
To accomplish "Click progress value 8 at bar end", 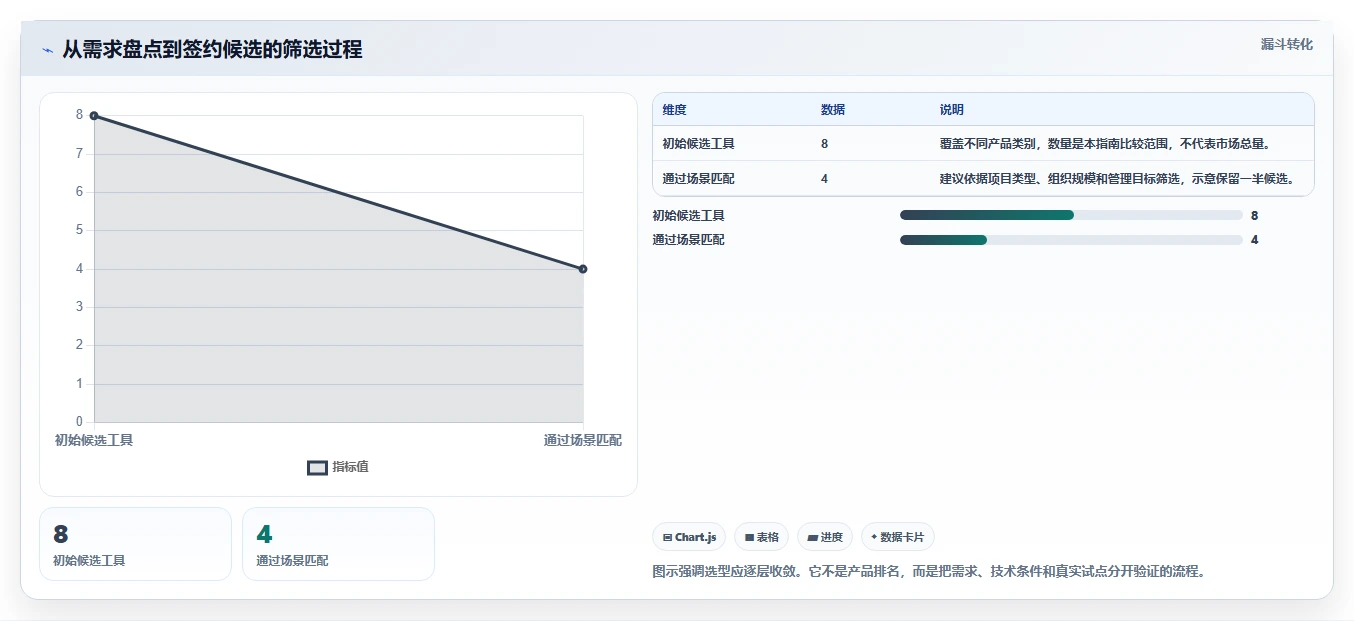I will tap(1254, 215).
